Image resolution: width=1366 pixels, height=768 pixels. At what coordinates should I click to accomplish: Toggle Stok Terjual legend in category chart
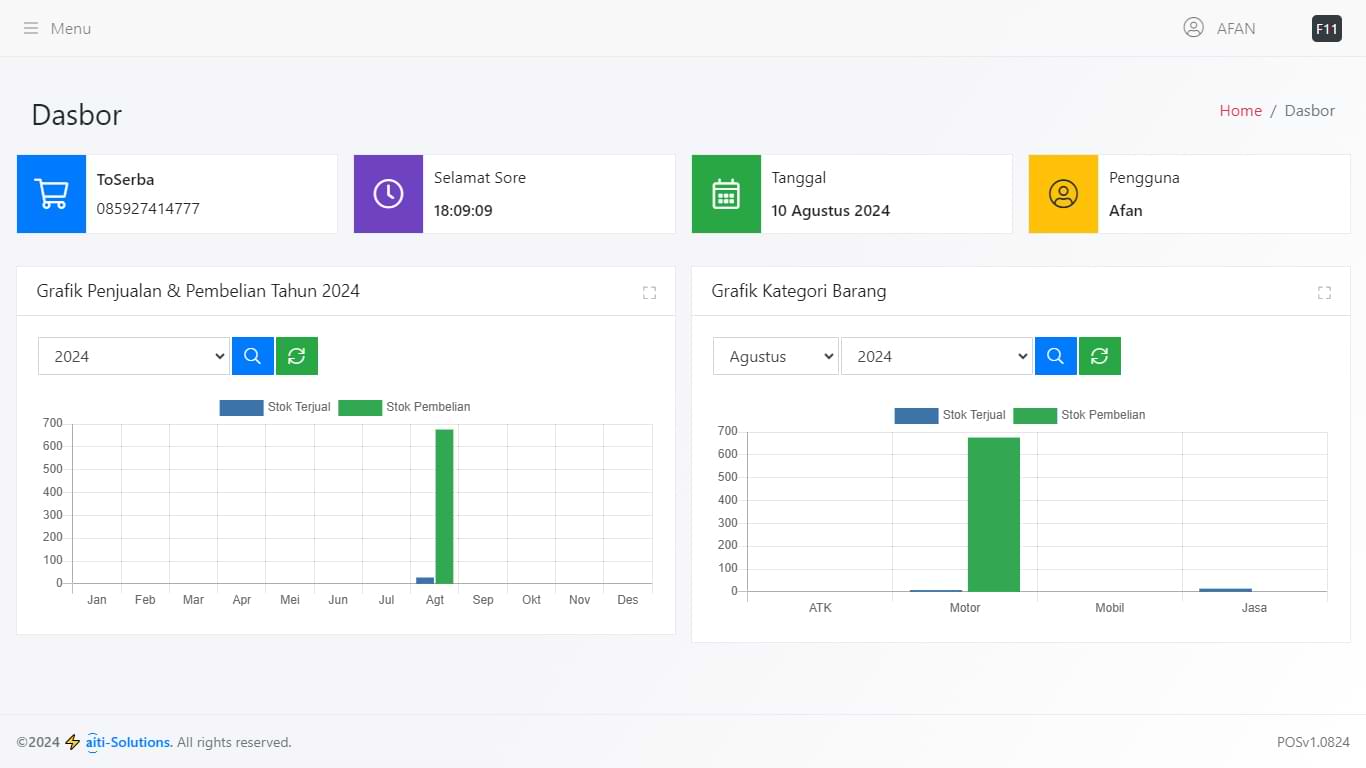950,415
